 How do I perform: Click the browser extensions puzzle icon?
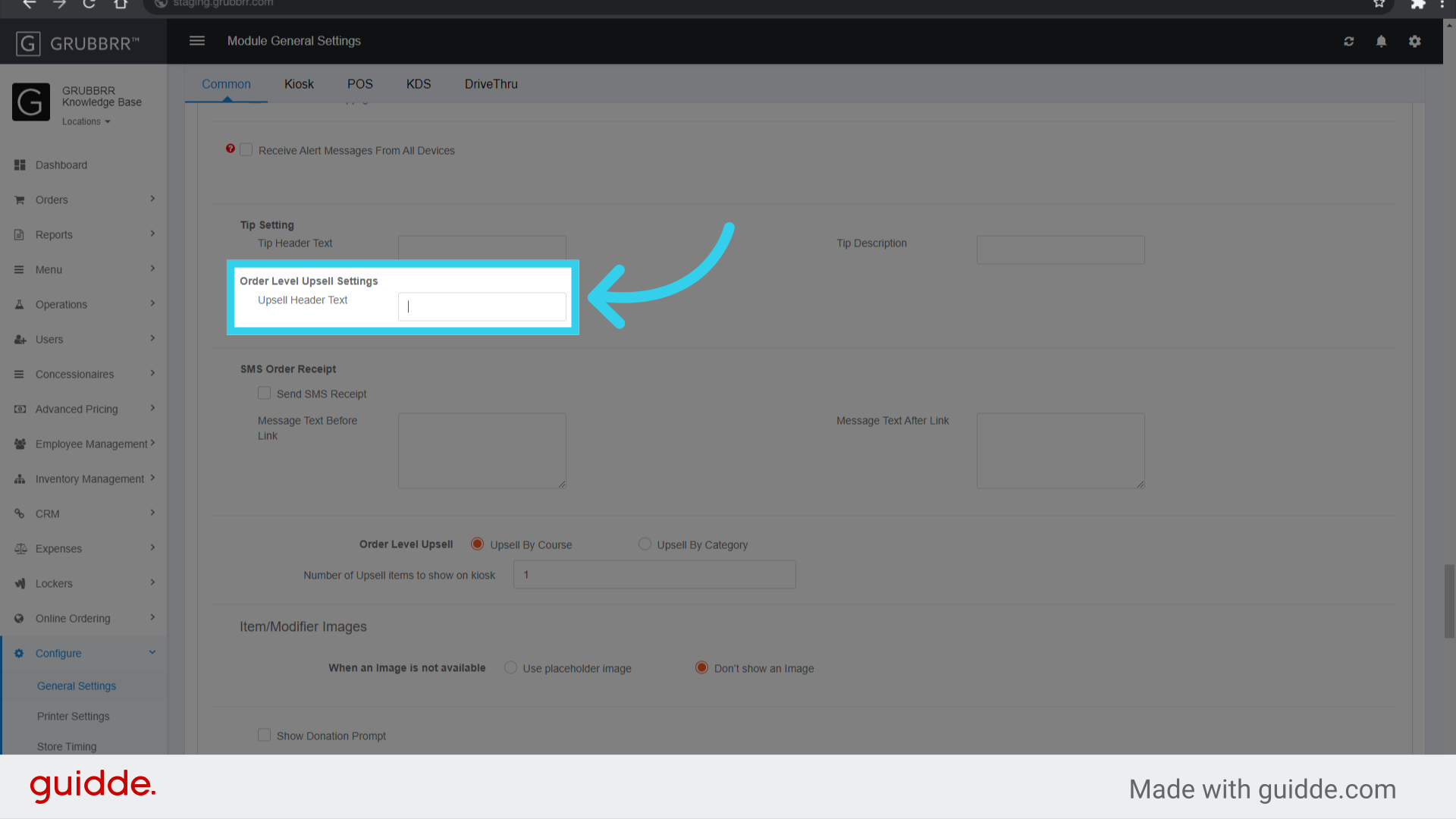(x=1417, y=4)
